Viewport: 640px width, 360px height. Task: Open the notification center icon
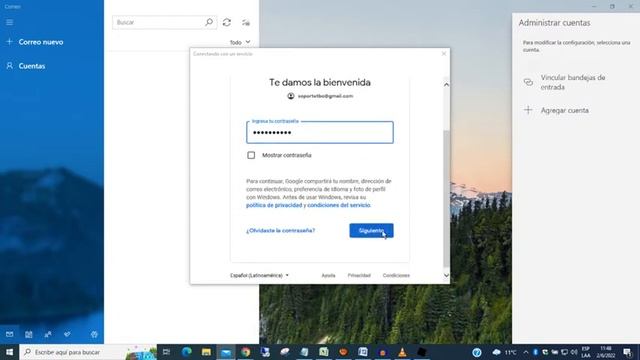coord(627,352)
